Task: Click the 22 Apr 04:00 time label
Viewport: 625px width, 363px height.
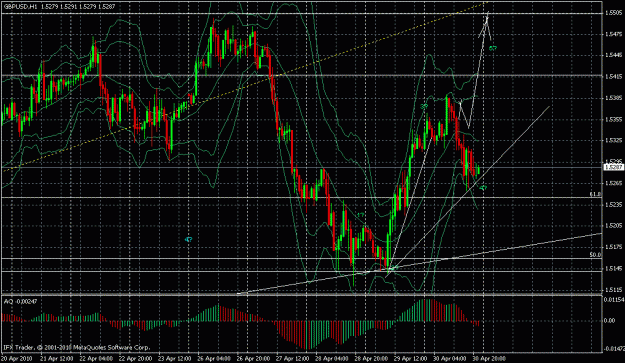Action: point(96,358)
